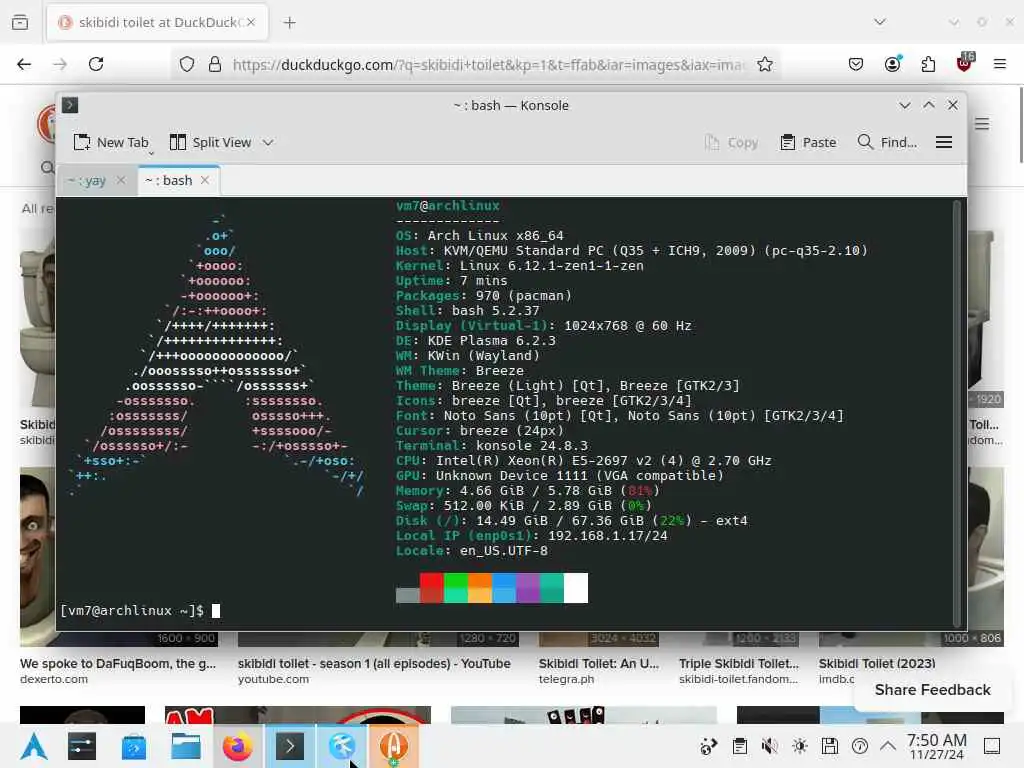This screenshot has height=768, width=1024.
Task: Click purple color block in fastfetch output
Action: click(528, 588)
